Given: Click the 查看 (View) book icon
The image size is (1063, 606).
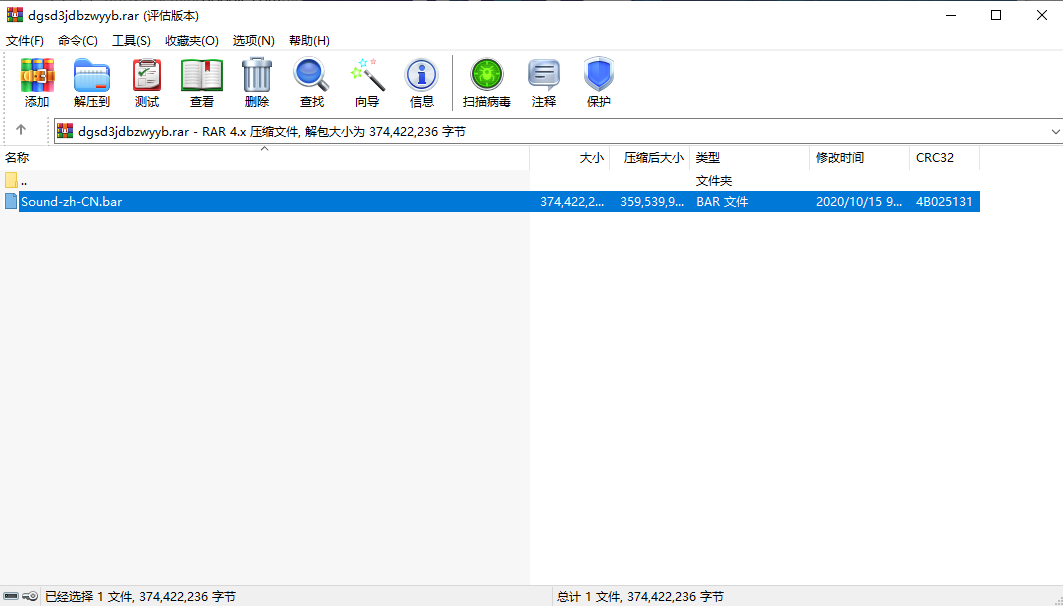Looking at the screenshot, I should [x=202, y=75].
